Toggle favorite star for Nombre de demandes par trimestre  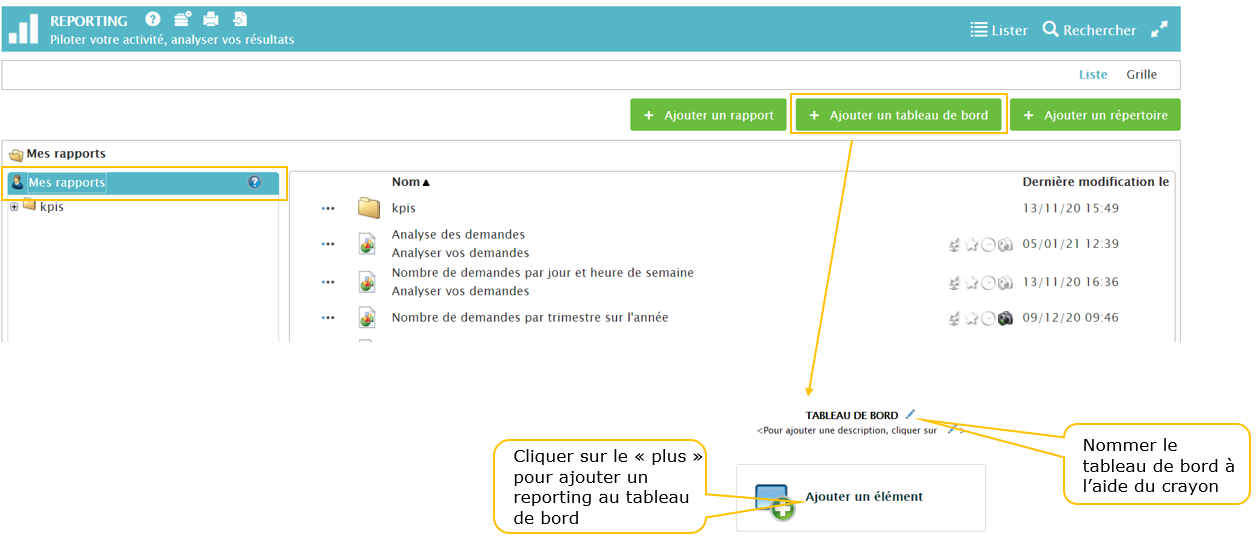coord(971,318)
